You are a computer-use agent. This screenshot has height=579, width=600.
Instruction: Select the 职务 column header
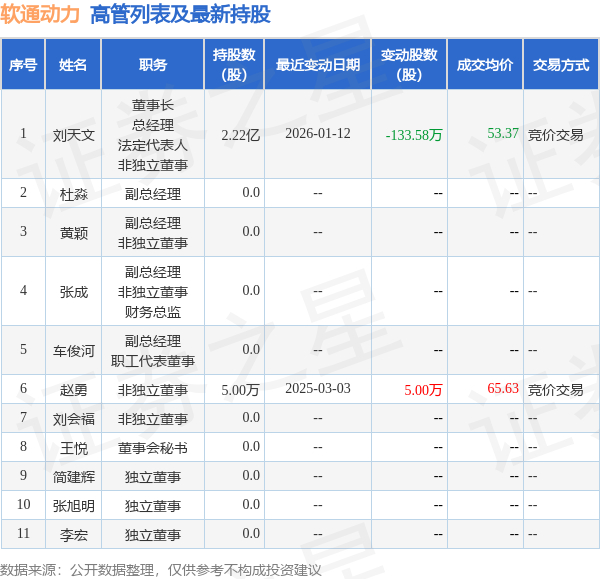[x=153, y=65]
